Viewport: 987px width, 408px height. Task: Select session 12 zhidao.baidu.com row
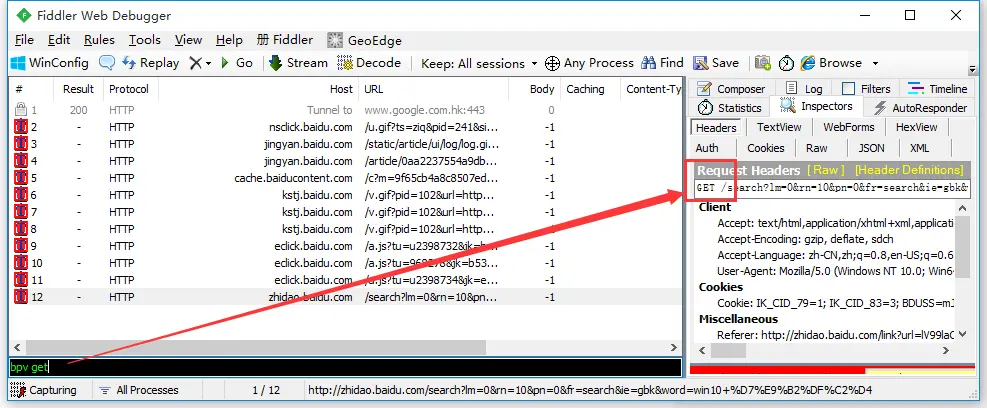pyautogui.click(x=345, y=297)
